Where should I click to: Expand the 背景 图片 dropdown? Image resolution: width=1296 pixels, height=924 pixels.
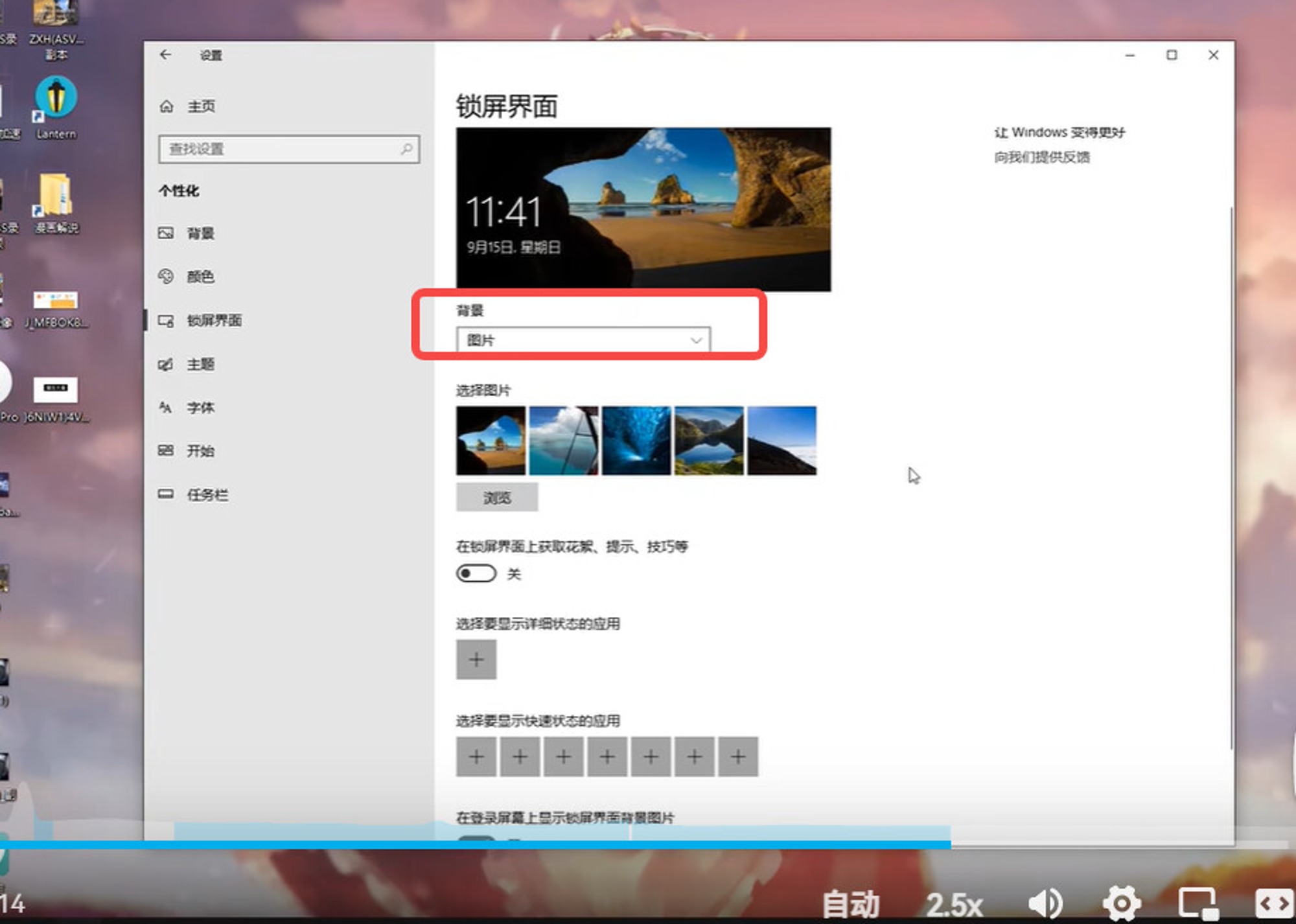[x=583, y=340]
